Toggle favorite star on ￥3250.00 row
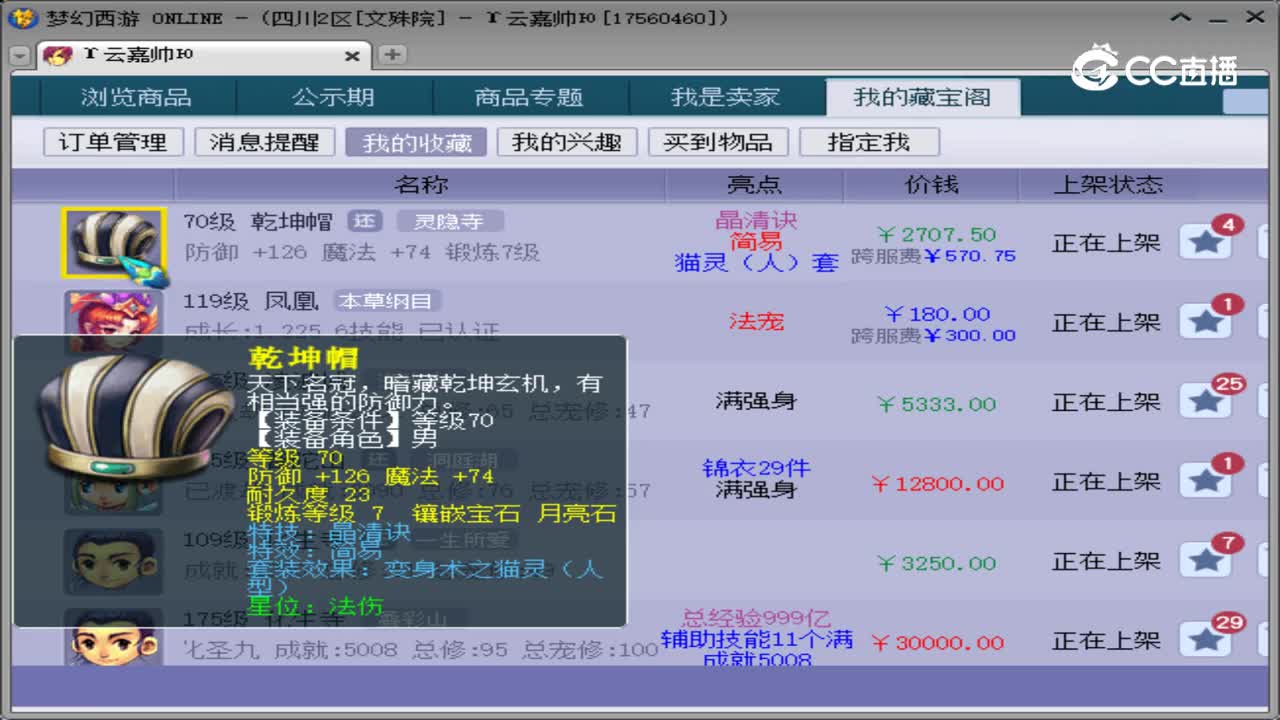The image size is (1280, 720). [1206, 561]
